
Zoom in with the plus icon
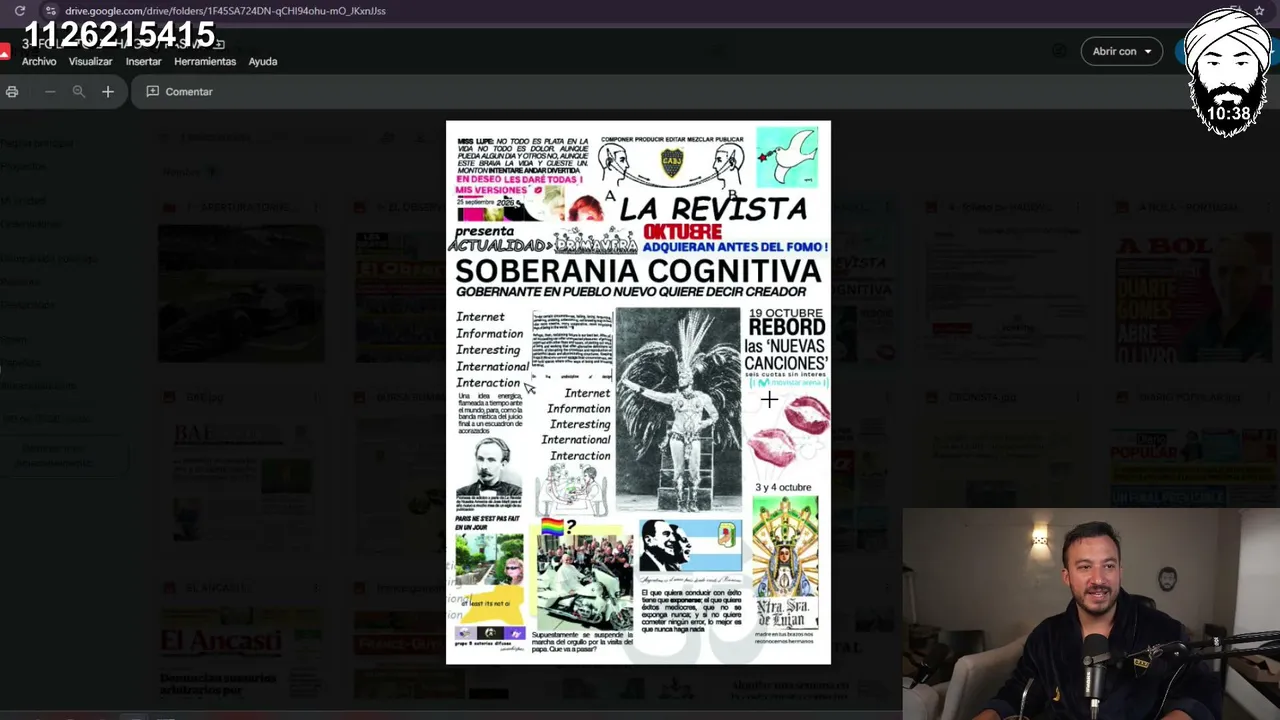(108, 92)
